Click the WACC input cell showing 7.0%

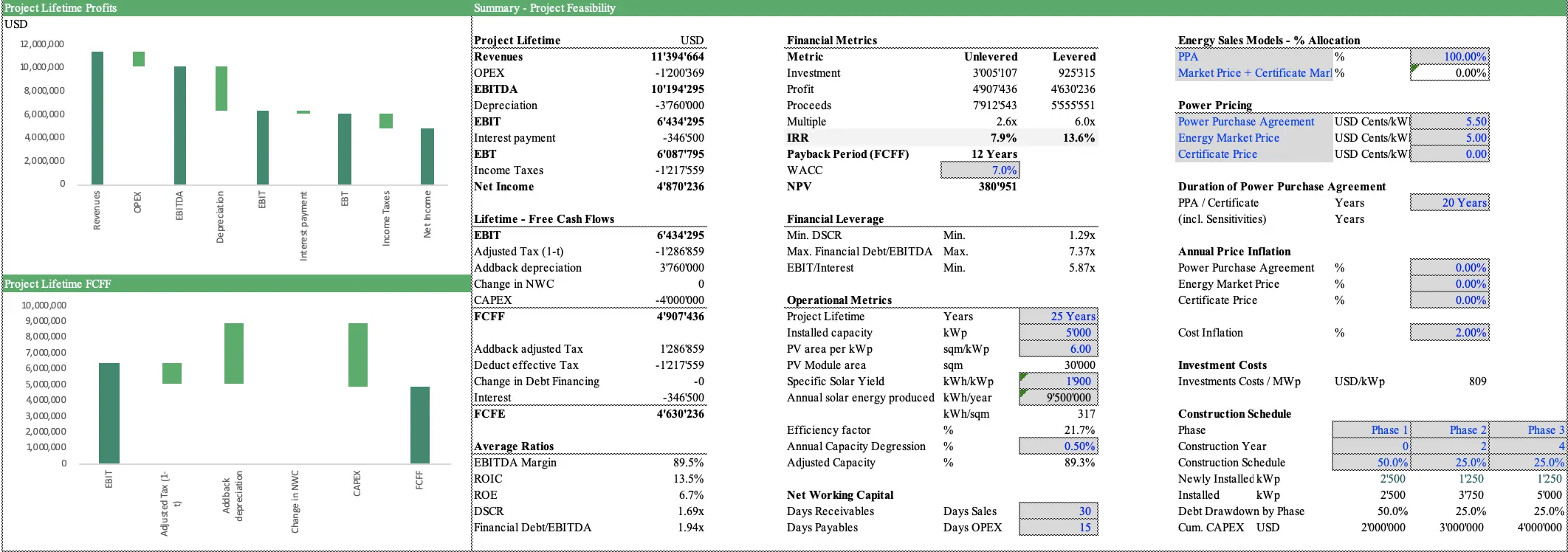[980, 170]
